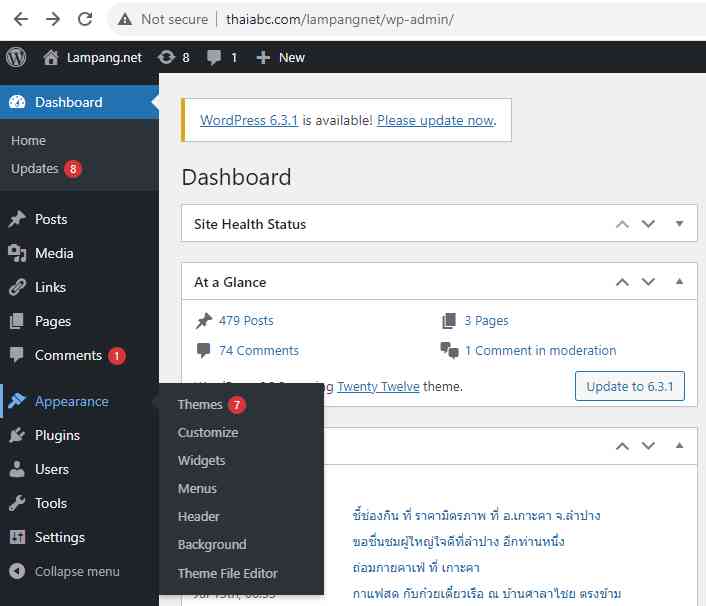Click the WordPress logo in admin bar
Image resolution: width=706 pixels, height=606 pixels.
click(16, 57)
